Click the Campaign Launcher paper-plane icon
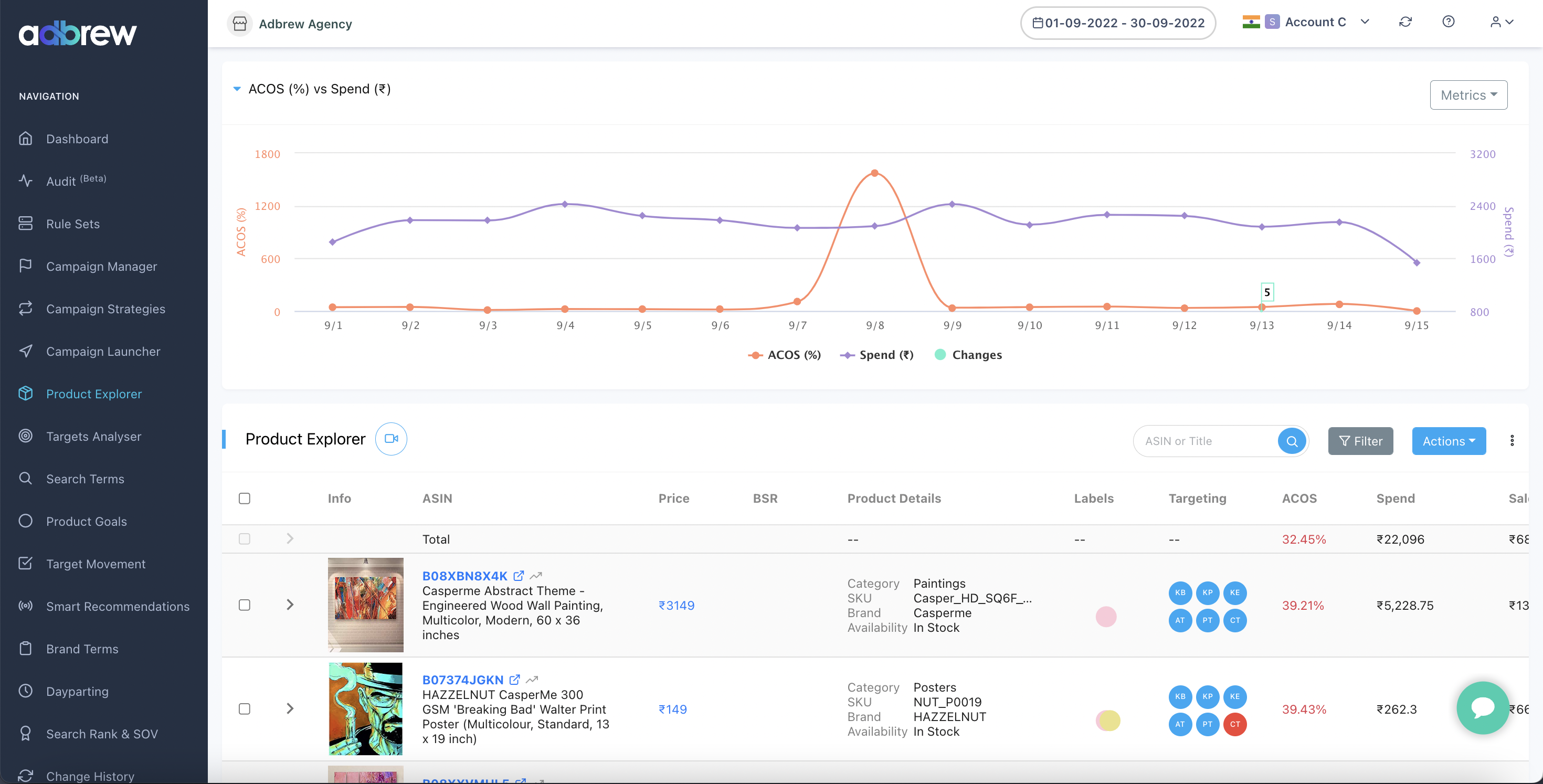 pyautogui.click(x=25, y=351)
